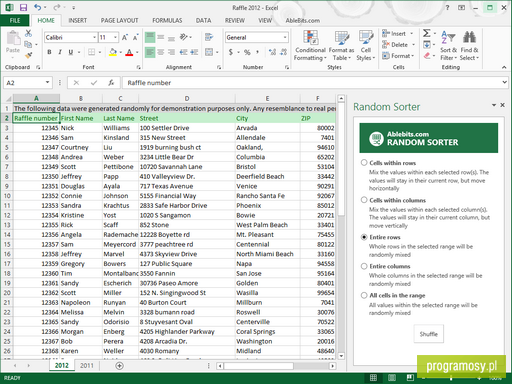This screenshot has width=512, height=384.
Task: Collapse the ribbon with the up arrow
Action: [504, 67]
